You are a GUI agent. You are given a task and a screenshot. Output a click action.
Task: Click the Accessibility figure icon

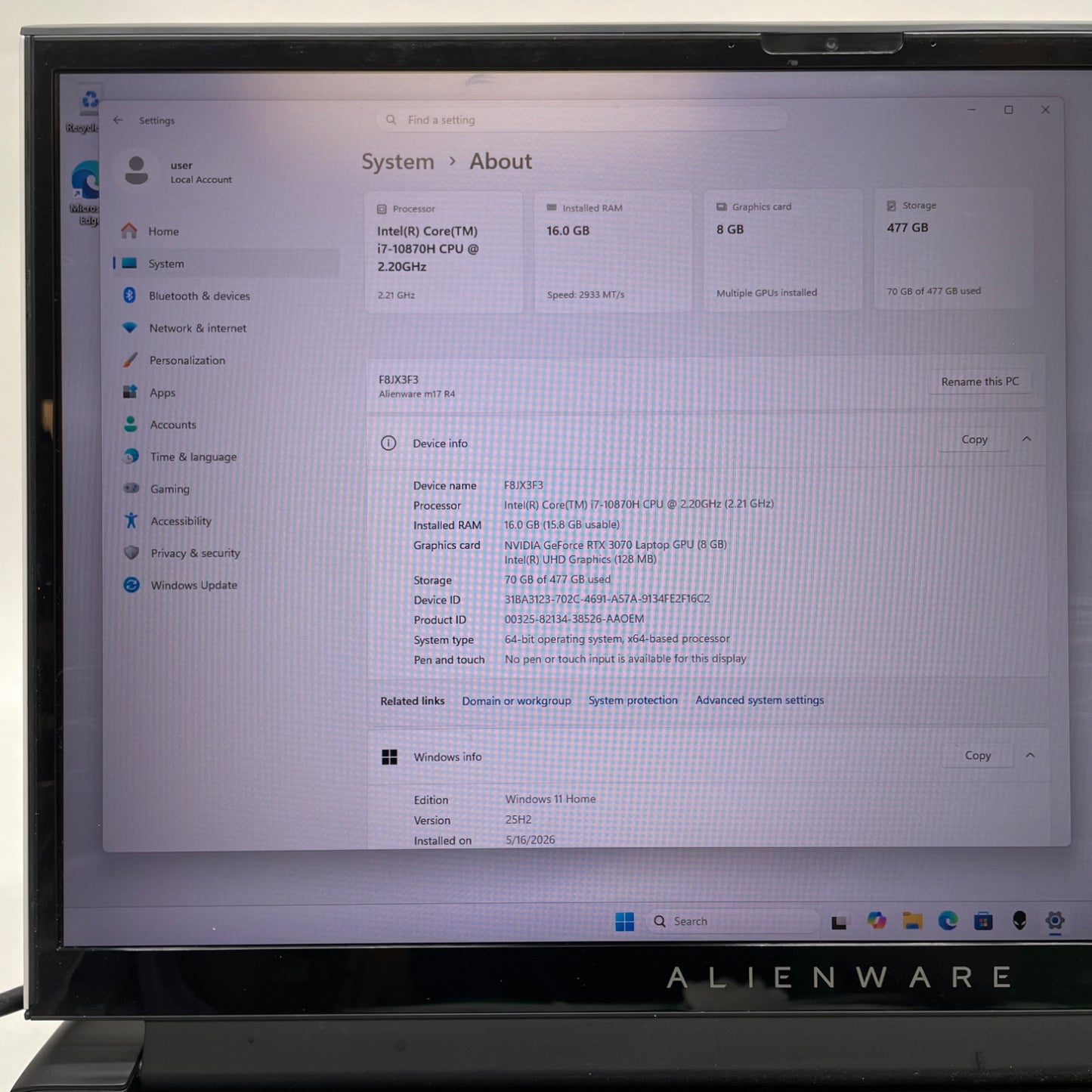coord(131,521)
